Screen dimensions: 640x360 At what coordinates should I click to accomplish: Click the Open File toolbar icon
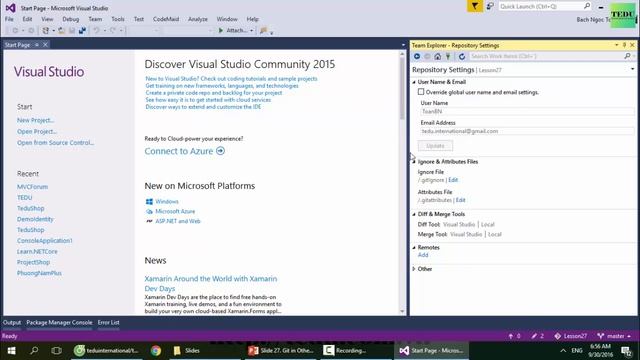(x=61, y=31)
